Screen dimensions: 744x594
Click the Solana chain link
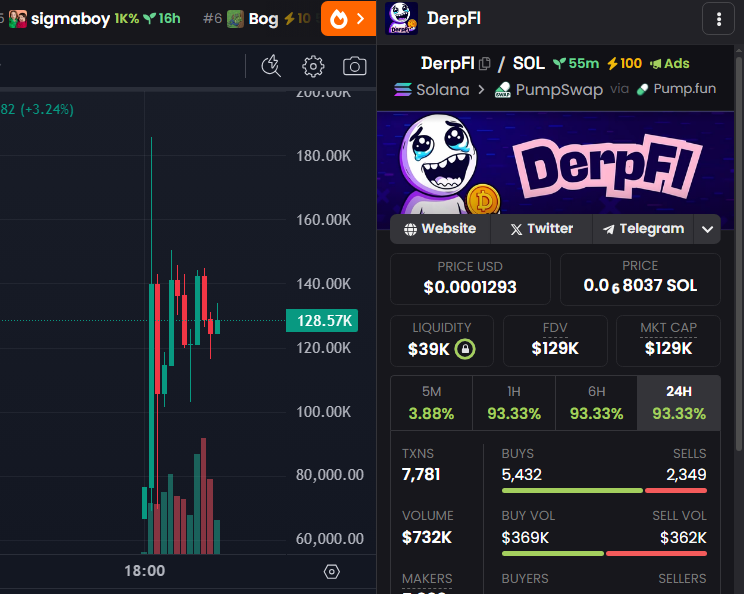[432, 89]
